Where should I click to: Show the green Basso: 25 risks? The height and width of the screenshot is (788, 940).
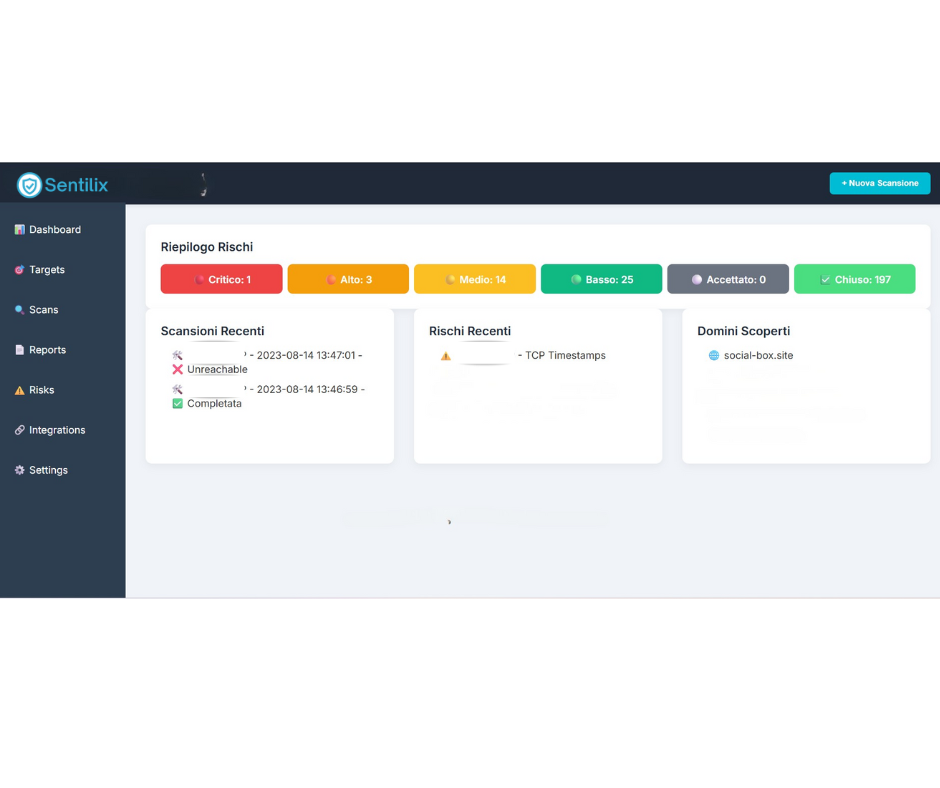coord(601,279)
